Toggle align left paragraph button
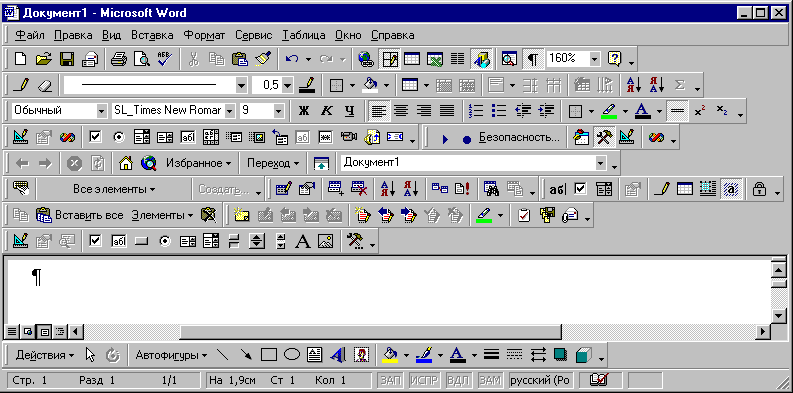 coord(378,111)
